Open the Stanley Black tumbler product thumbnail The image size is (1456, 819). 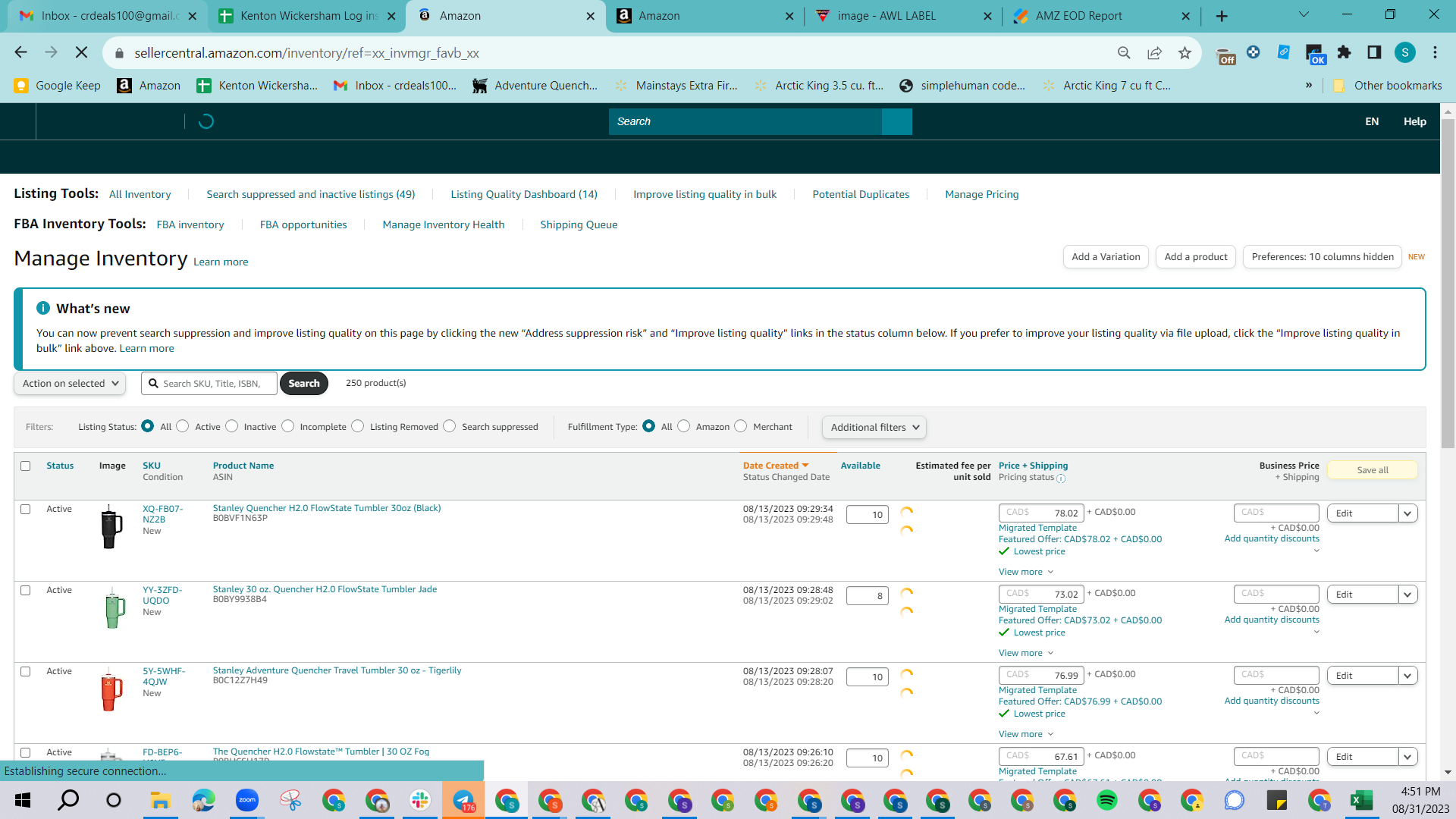111,526
